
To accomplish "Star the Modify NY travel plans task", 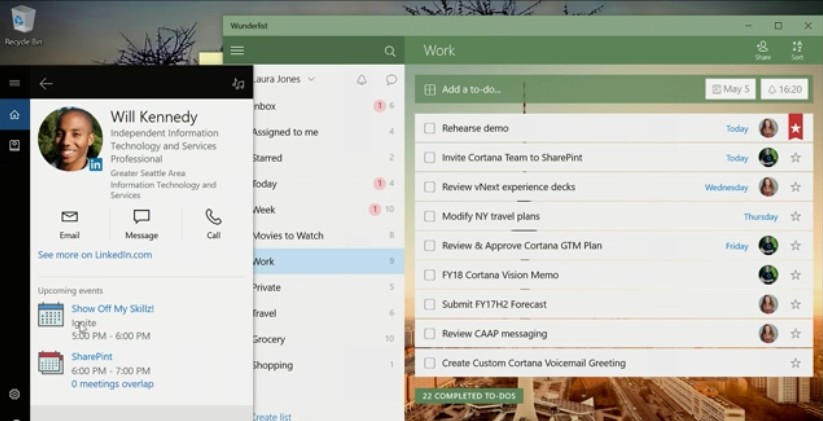I will [x=795, y=216].
